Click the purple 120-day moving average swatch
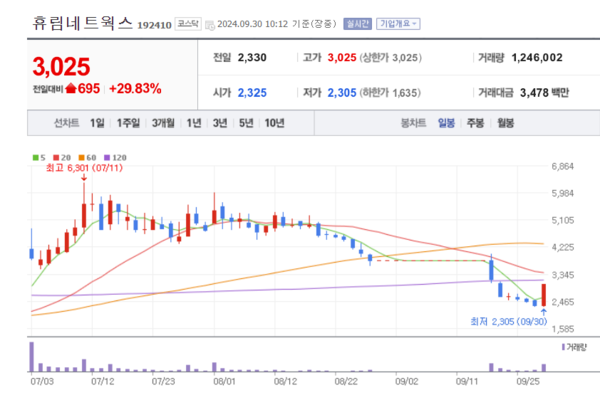 click(107, 158)
